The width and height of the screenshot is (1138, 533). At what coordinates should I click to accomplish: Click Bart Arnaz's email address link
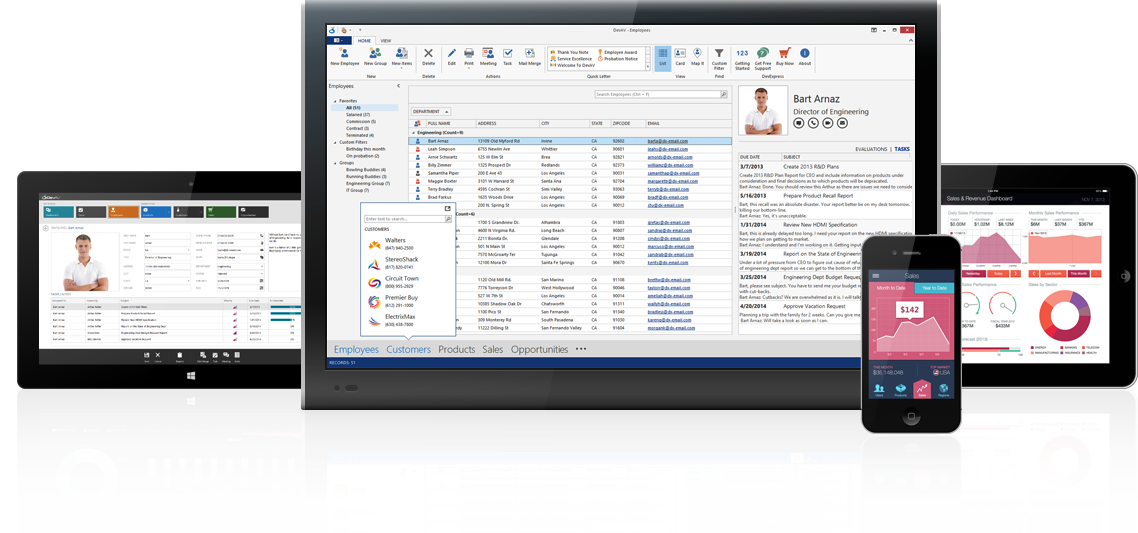click(x=667, y=141)
